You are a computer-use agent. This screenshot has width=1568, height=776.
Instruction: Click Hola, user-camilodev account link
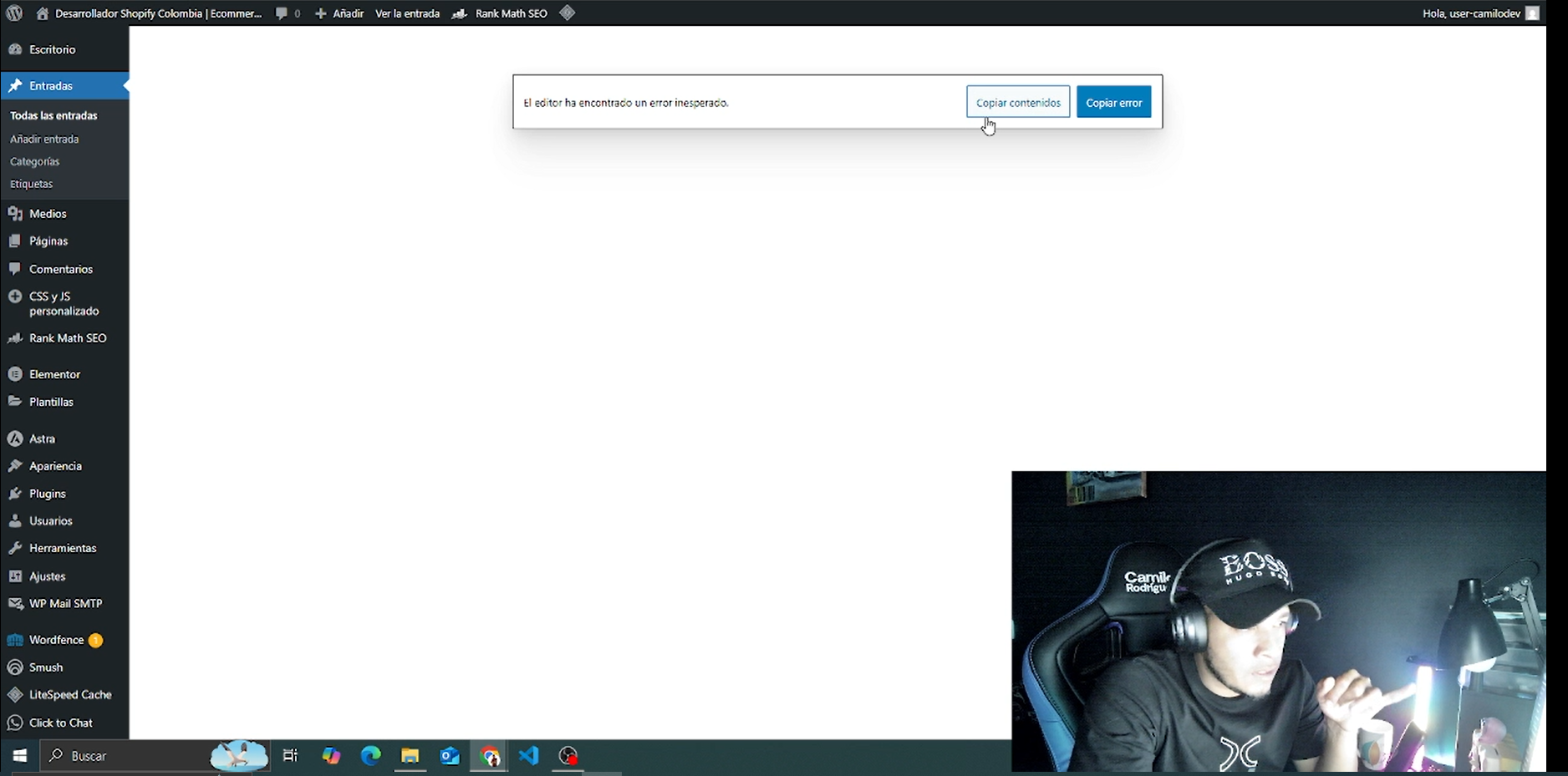pos(1471,13)
